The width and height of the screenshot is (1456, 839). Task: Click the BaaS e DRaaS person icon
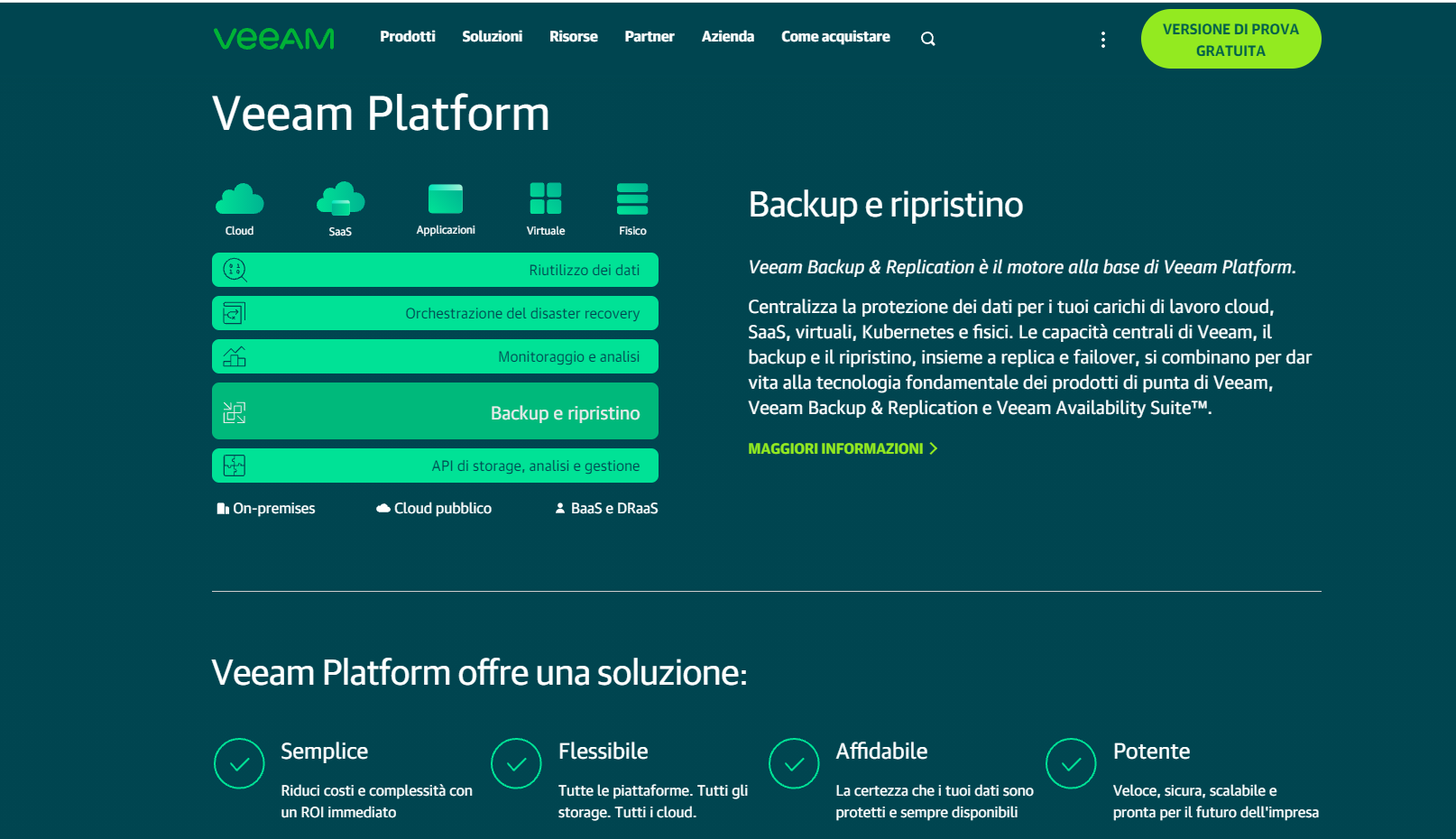coord(560,509)
